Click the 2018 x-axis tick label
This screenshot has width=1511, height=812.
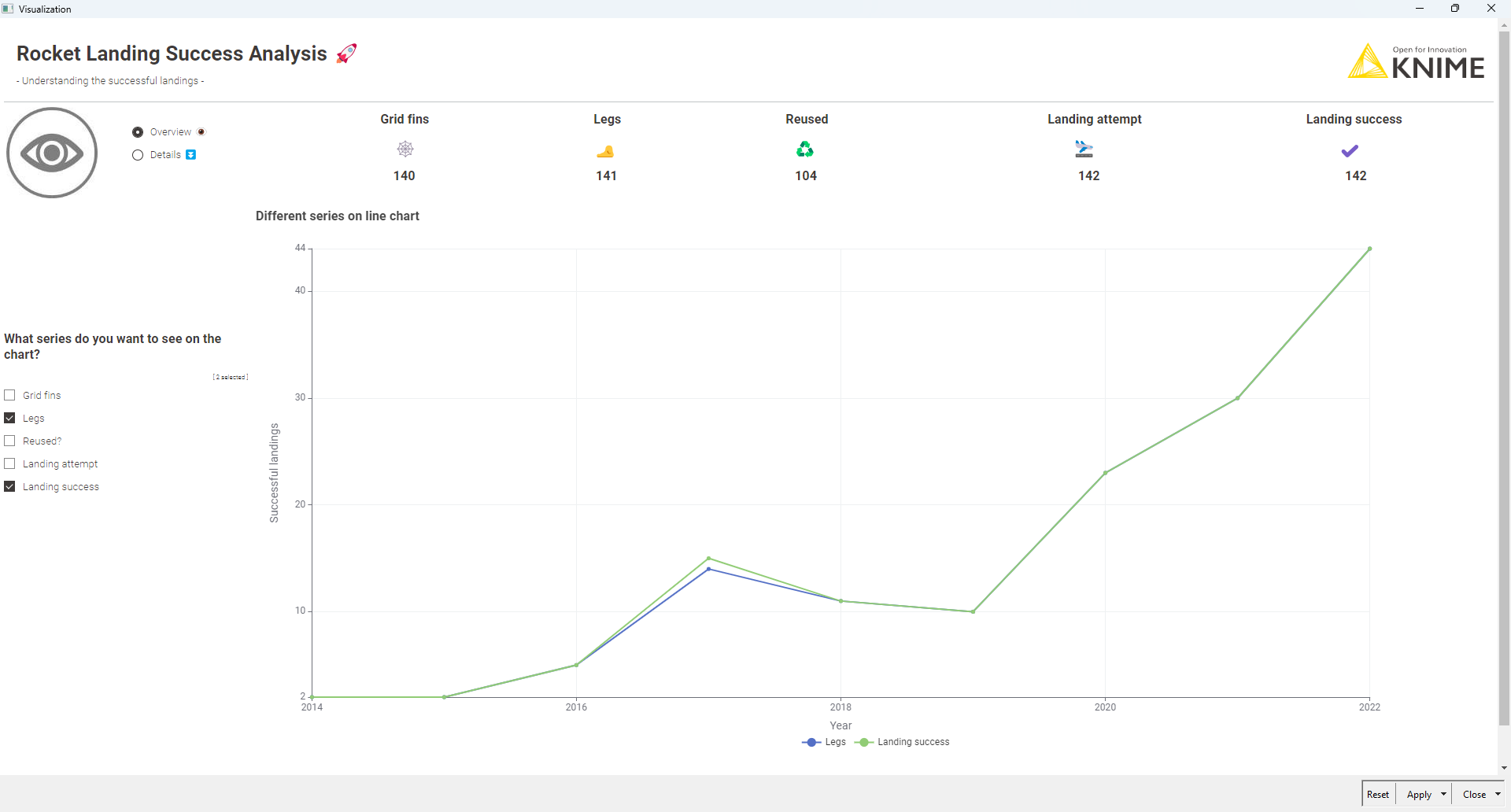840,707
